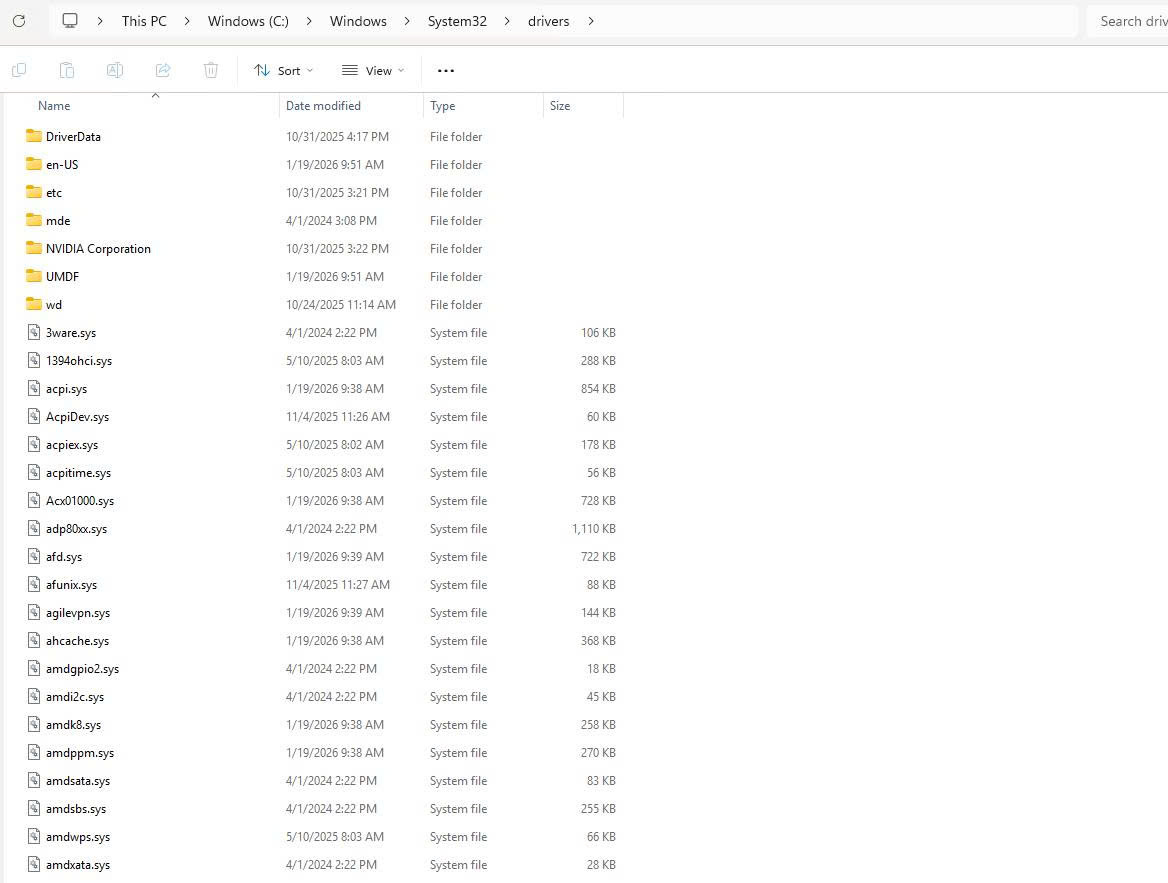
Task: Go to Windows (C:) breadcrumb
Action: click(x=248, y=21)
